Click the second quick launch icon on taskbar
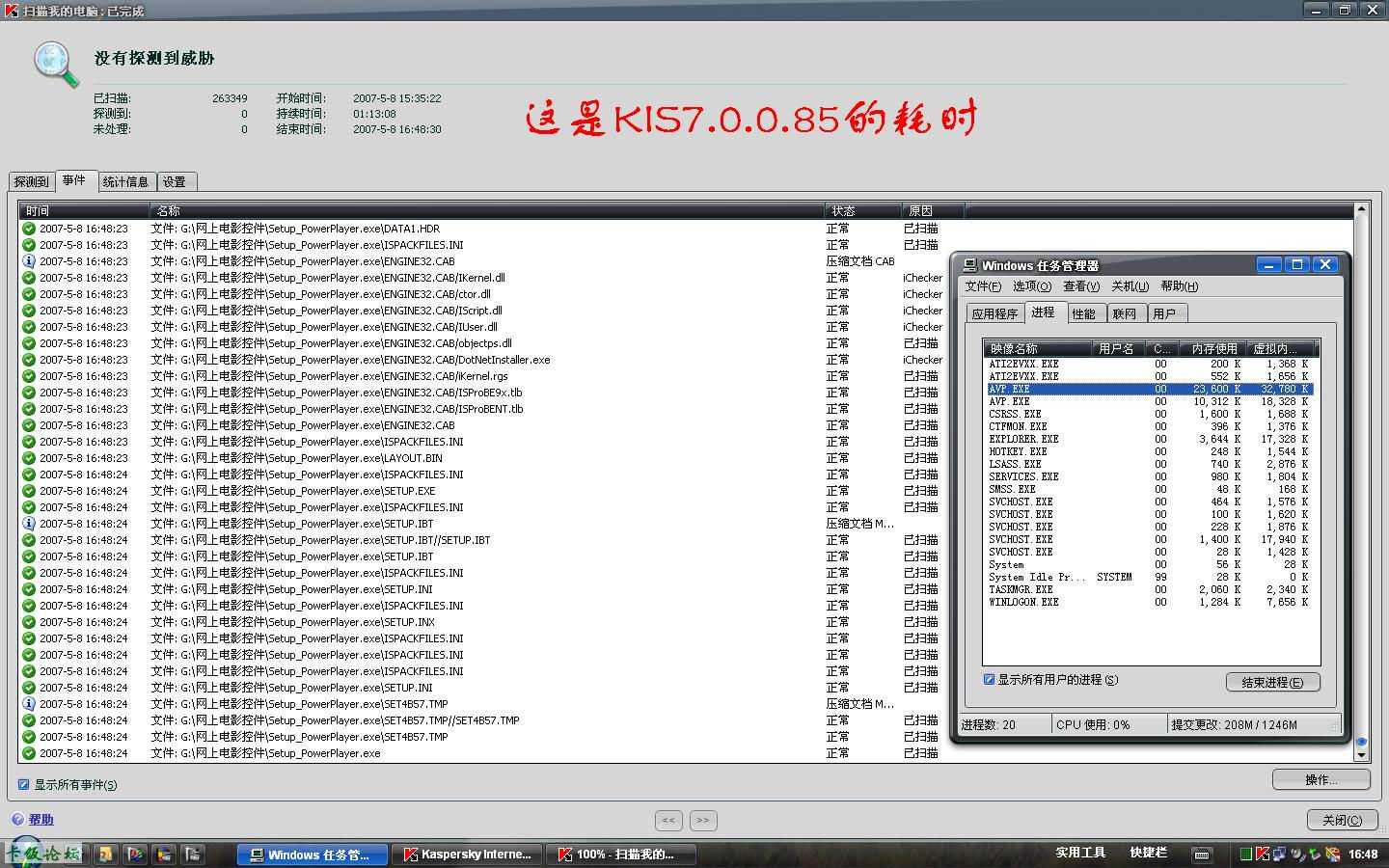The width and height of the screenshot is (1389, 868). tap(135, 854)
